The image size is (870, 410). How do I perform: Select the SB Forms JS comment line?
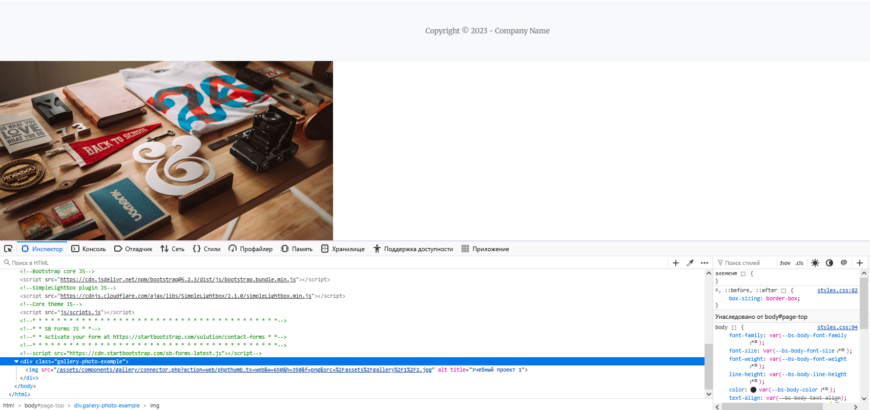tap(60, 328)
